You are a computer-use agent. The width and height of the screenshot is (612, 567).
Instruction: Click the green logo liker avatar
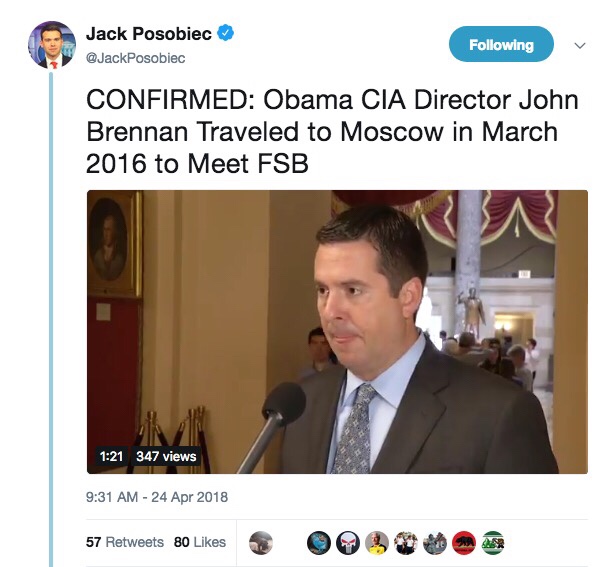click(x=493, y=541)
